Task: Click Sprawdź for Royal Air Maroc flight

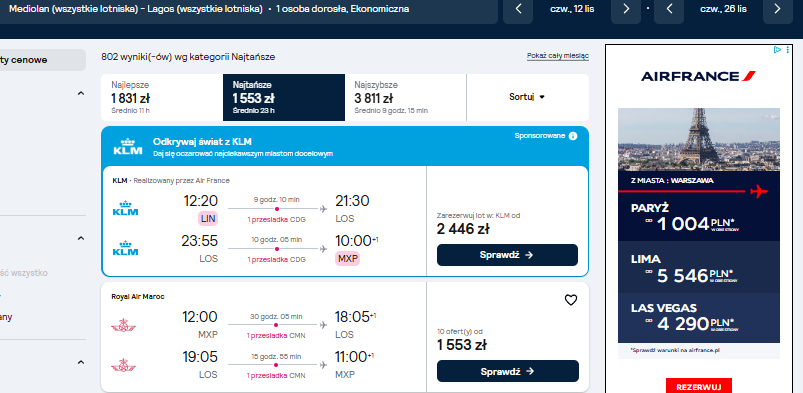Action: point(507,371)
